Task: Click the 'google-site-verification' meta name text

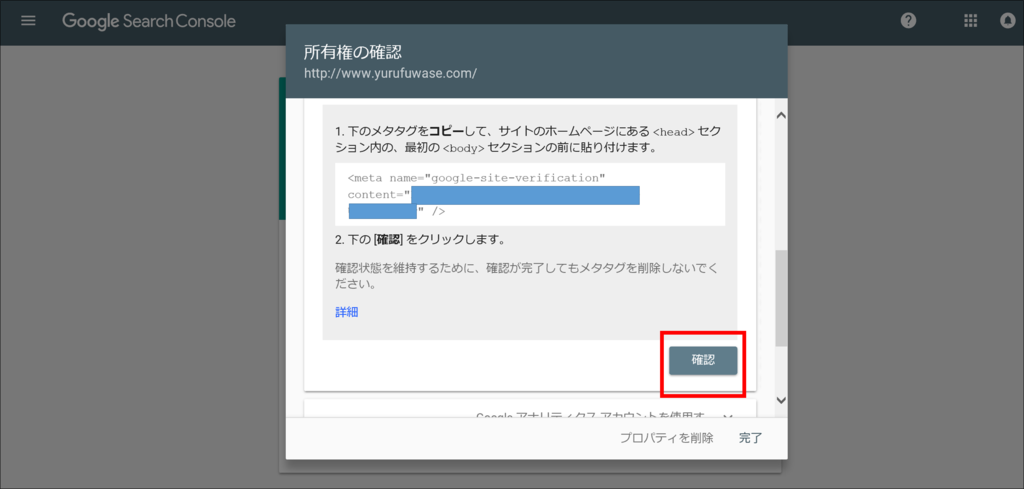Action: 515,178
